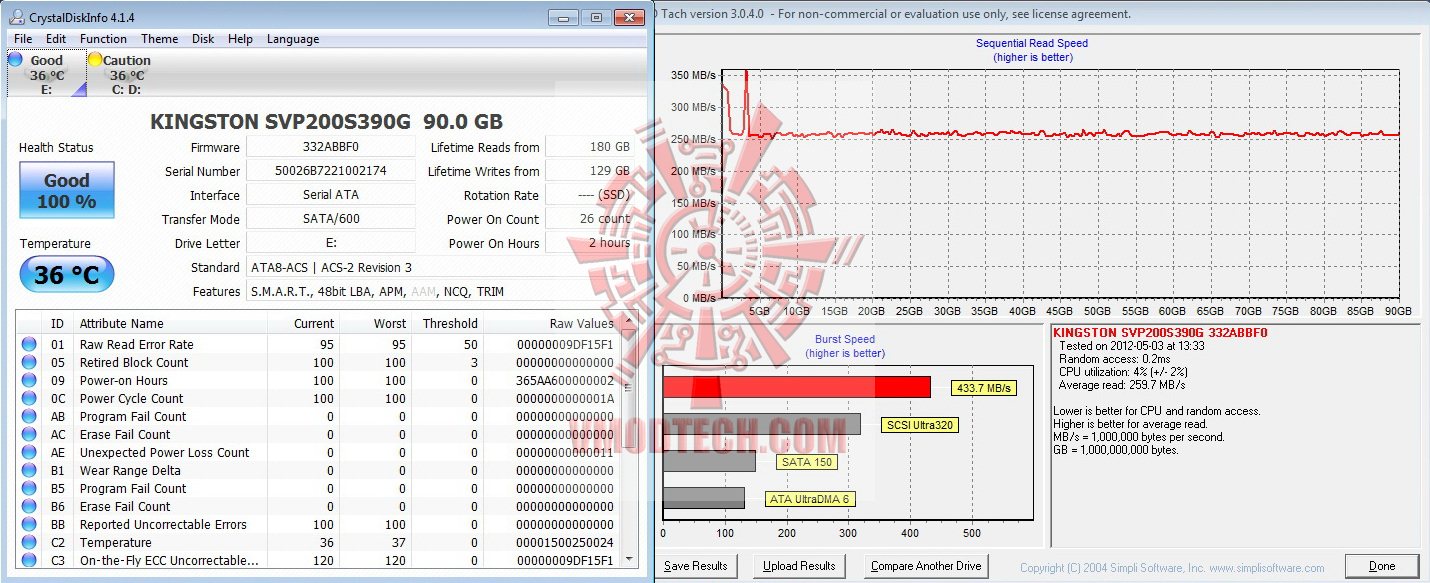This screenshot has height=583, width=1430.
Task: Open the Disk menu
Action: pos(203,39)
